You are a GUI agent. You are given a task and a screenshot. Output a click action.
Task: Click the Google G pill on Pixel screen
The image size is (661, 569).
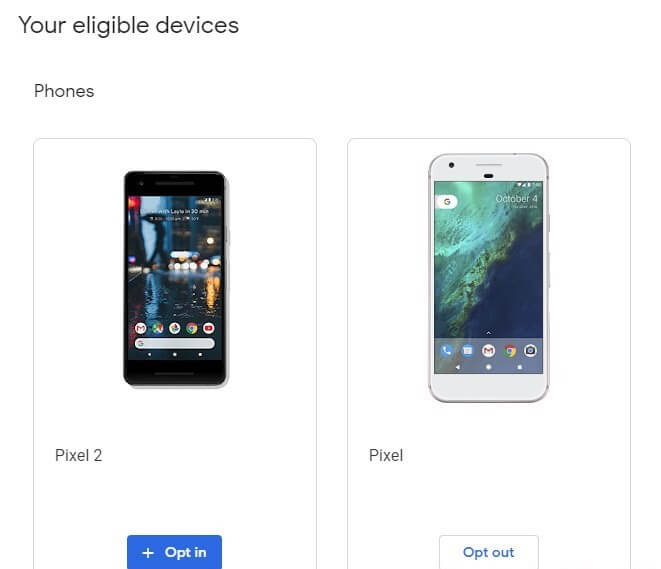coord(446,202)
